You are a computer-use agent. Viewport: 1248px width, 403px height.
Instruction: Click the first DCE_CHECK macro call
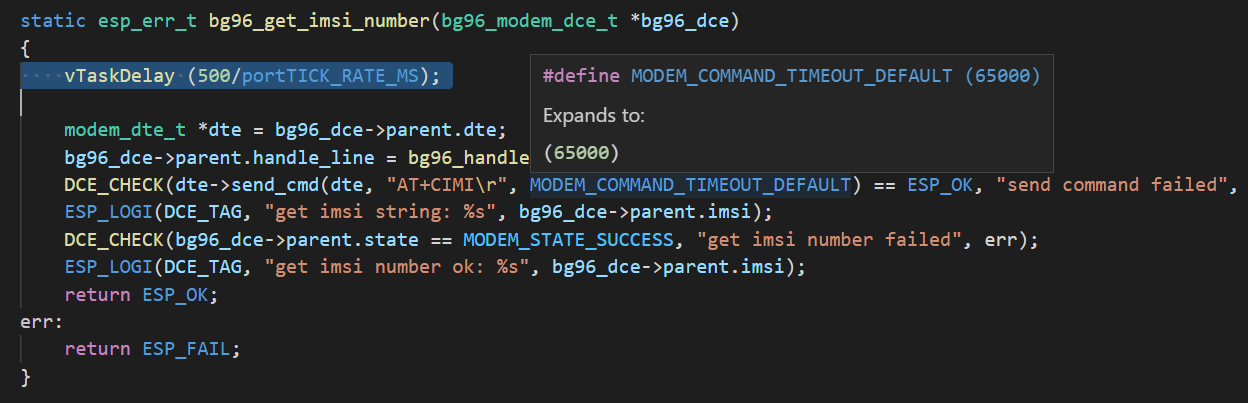coord(113,185)
